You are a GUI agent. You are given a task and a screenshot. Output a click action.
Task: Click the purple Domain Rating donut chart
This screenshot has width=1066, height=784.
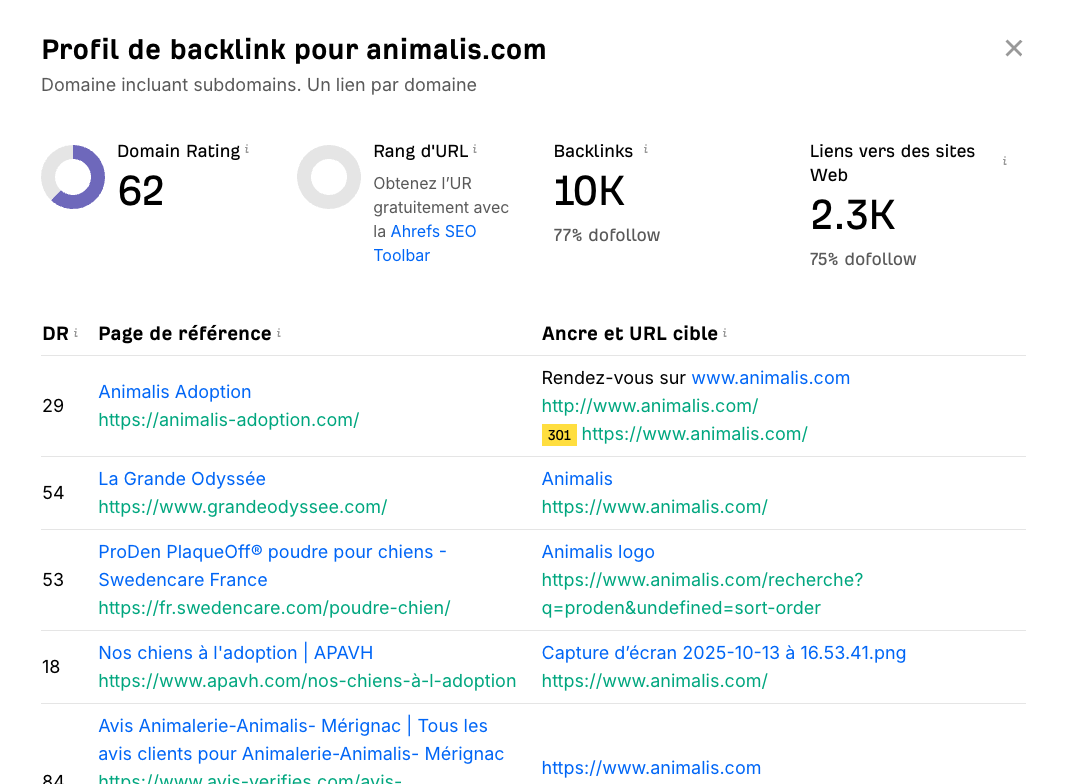pyautogui.click(x=73, y=177)
